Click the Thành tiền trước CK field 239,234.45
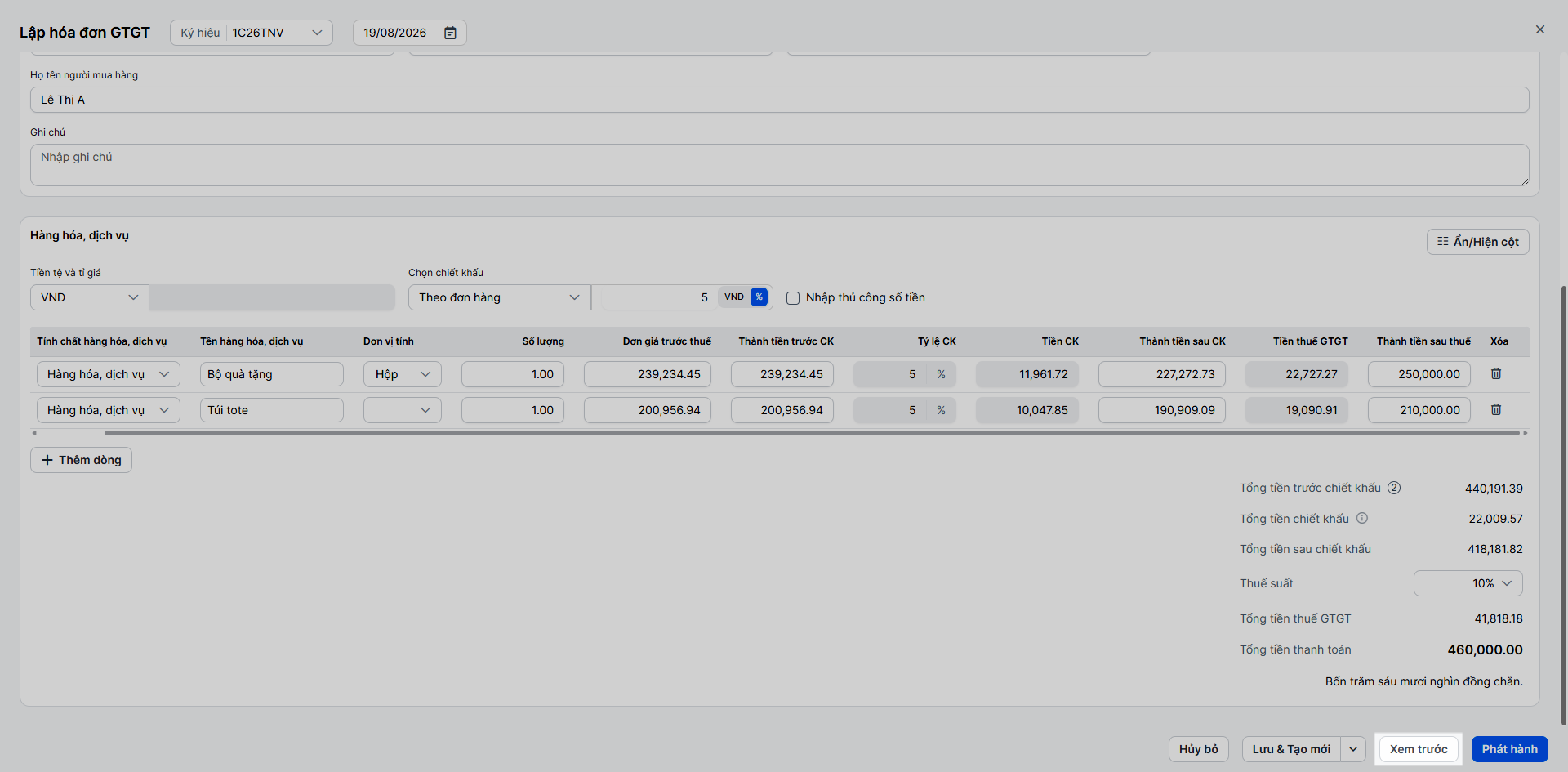This screenshot has height=772, width=1568. point(782,374)
